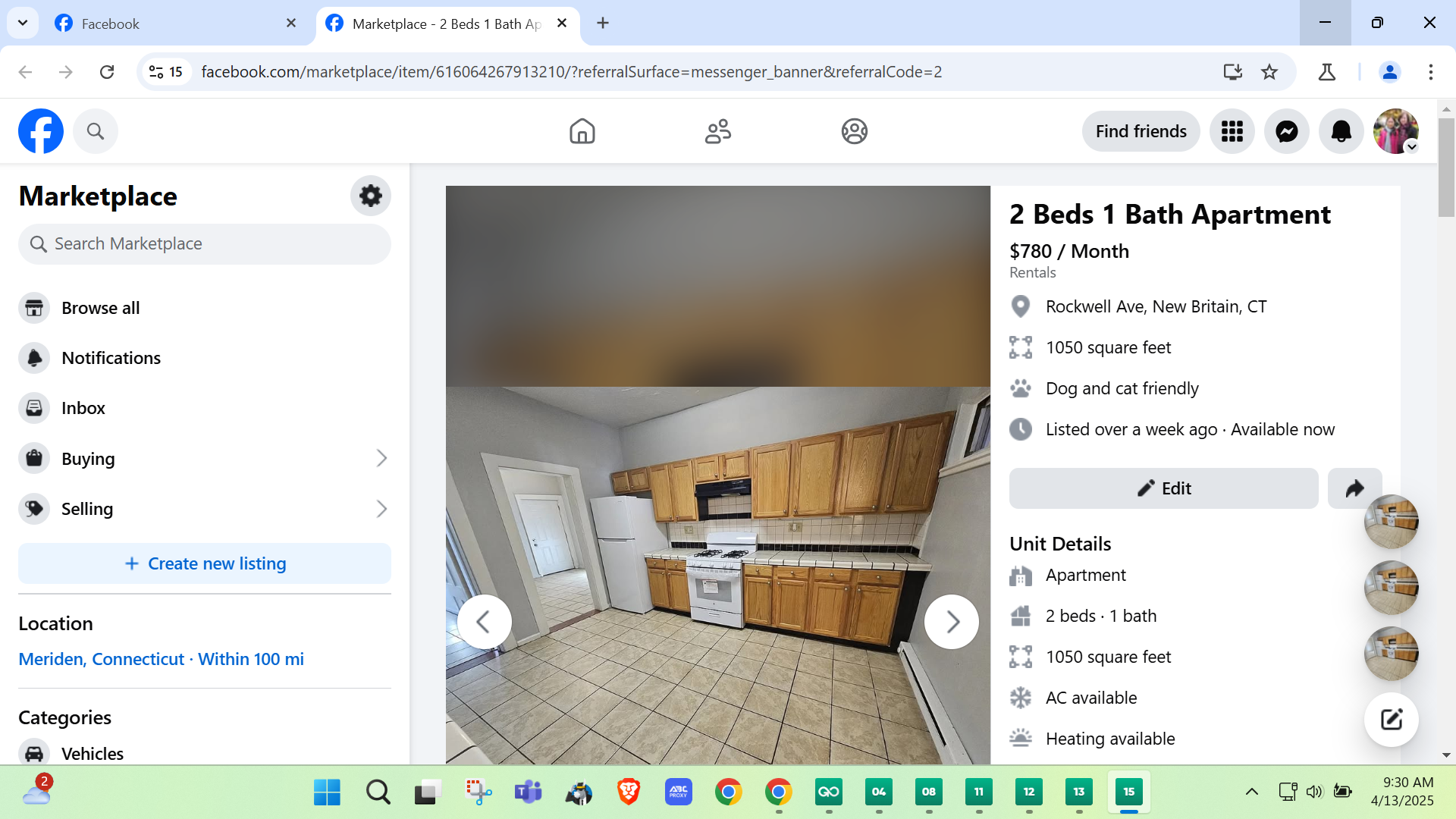Go to the Facebook Home icon

[582, 132]
